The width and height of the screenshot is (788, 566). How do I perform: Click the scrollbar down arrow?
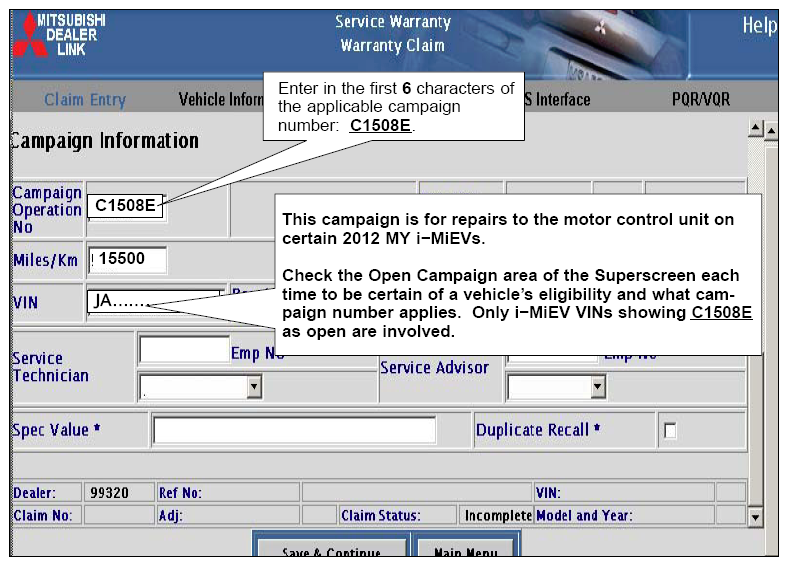coord(755,517)
